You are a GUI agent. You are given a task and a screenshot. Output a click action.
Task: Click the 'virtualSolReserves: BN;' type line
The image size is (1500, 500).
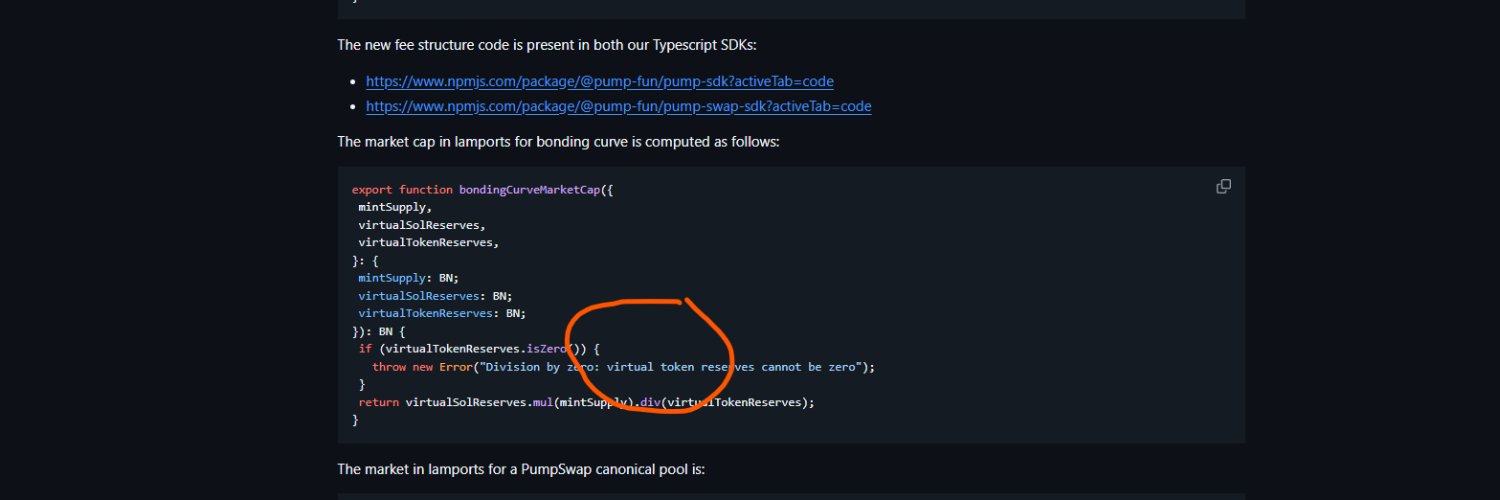point(435,296)
